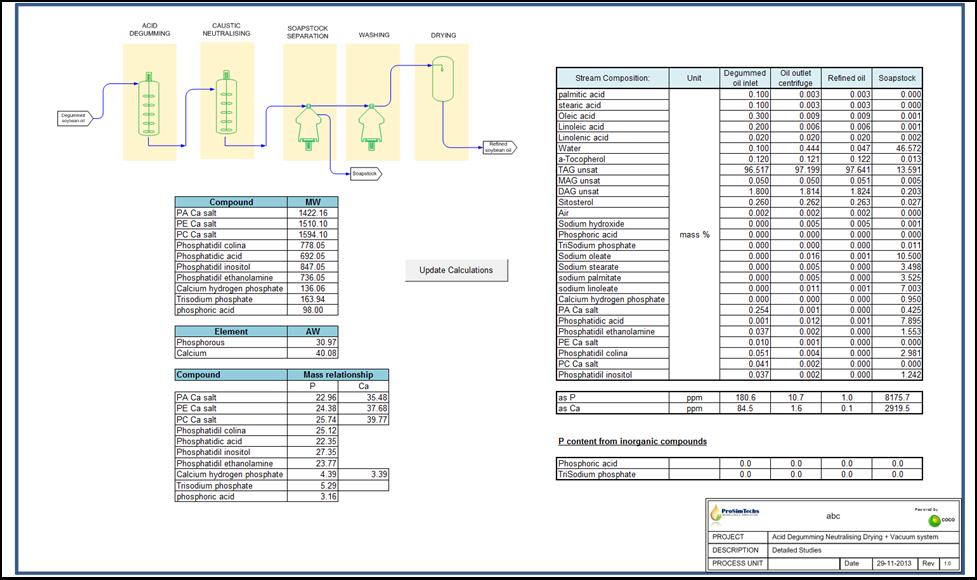Select the Stream Composition header cell
Screen dimensions: 977x580
[612, 77]
